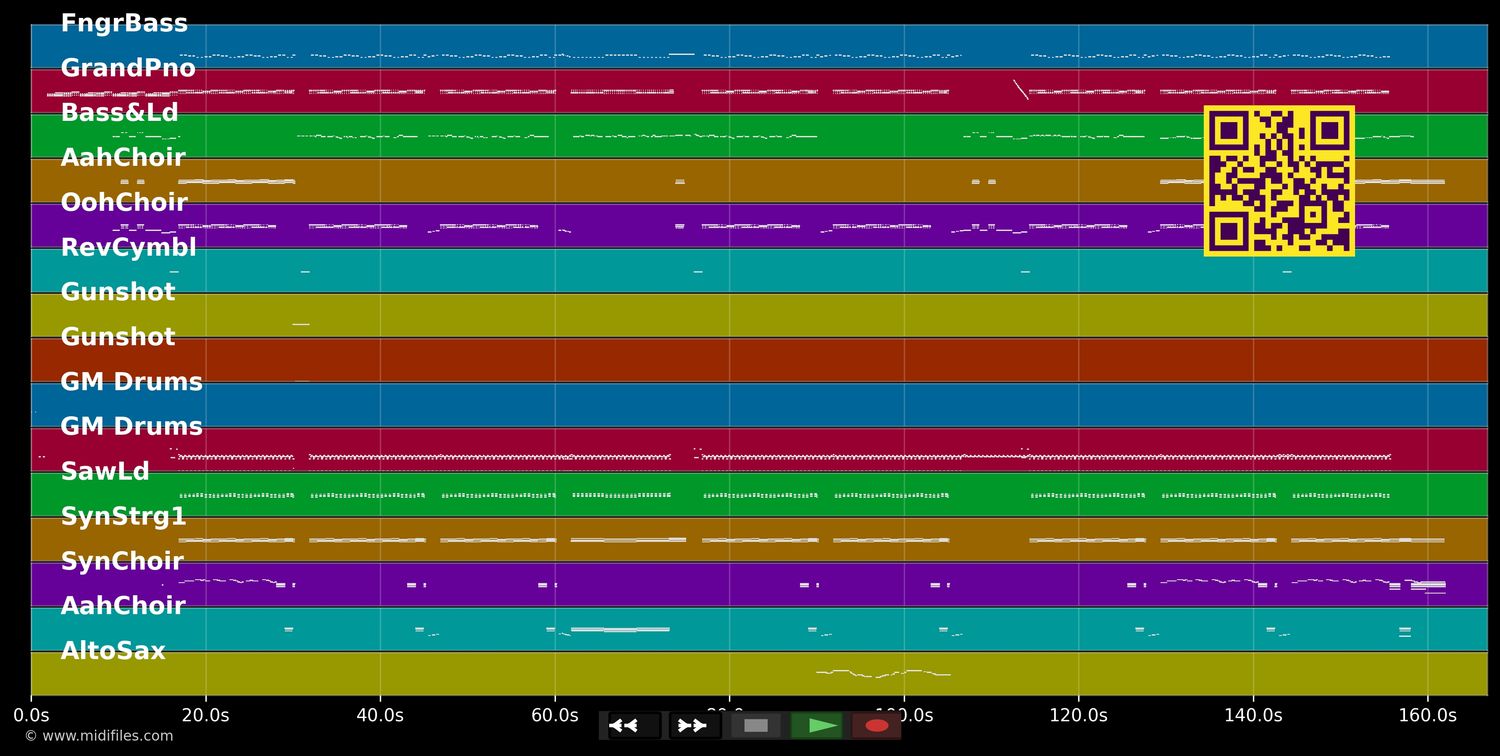Click the Bass&Ld track label

[x=119, y=113]
